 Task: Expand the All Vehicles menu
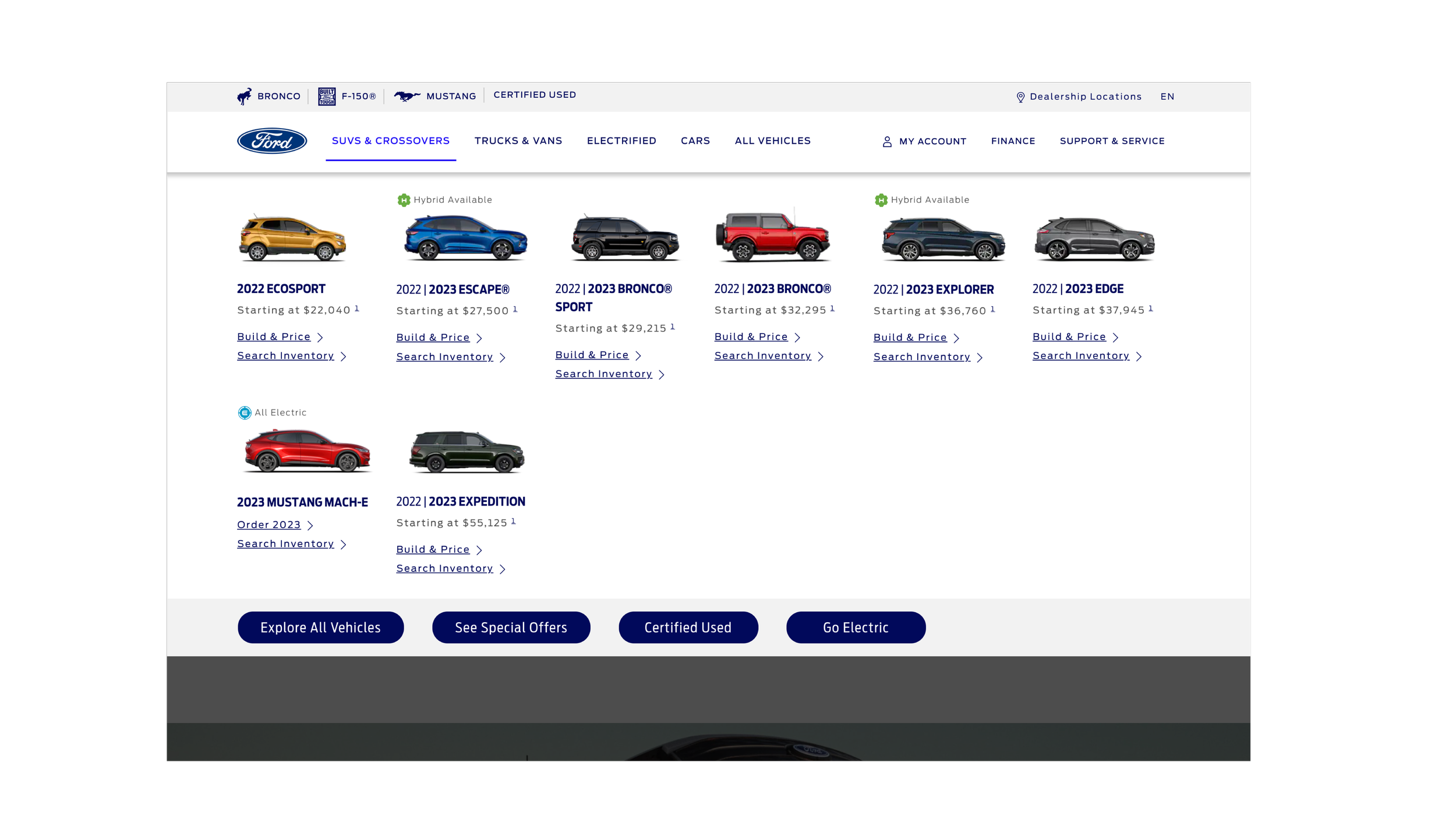773,141
